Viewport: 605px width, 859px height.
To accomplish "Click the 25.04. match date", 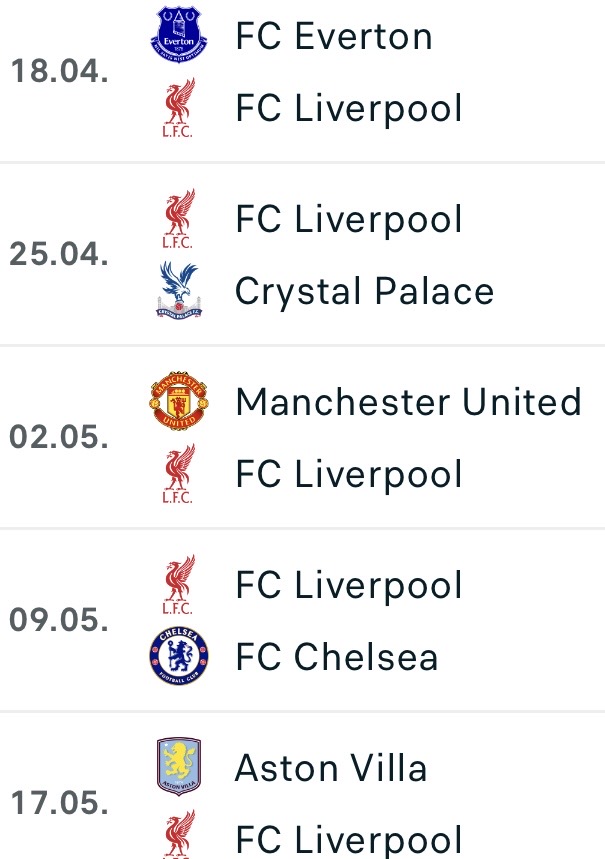I will coord(59,255).
